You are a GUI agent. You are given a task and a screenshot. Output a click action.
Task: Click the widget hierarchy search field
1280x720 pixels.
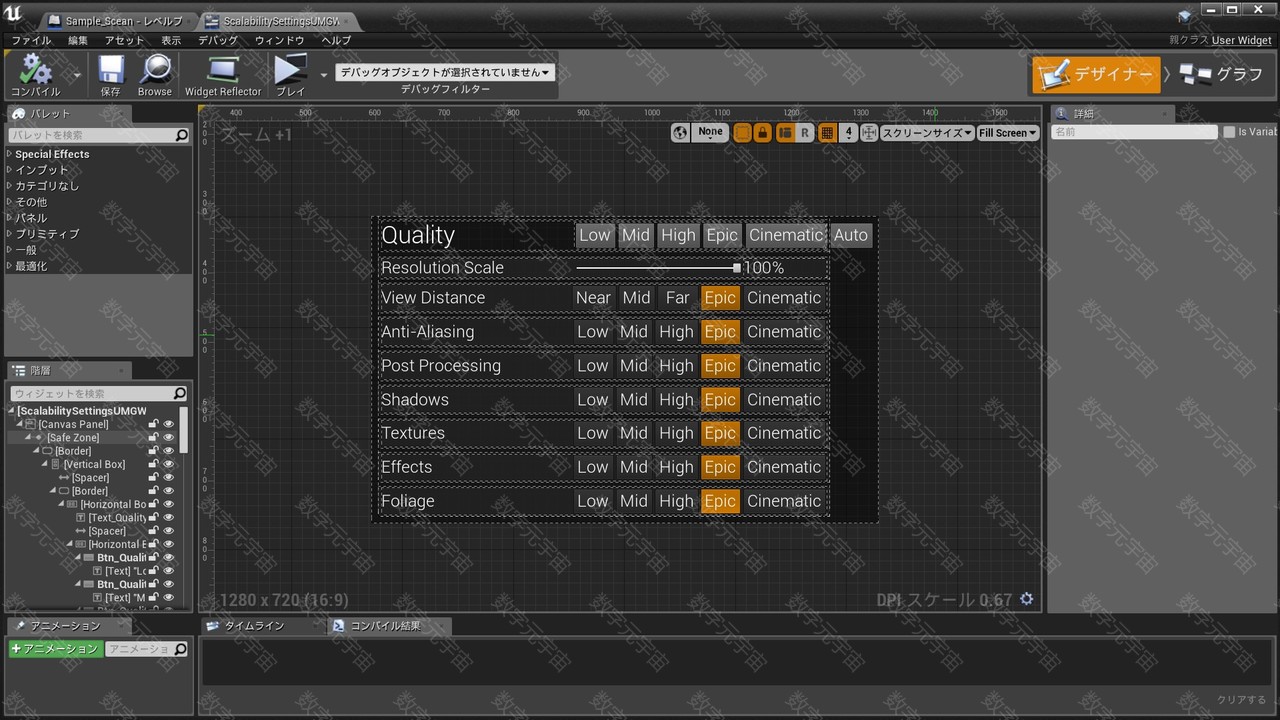(x=98, y=393)
